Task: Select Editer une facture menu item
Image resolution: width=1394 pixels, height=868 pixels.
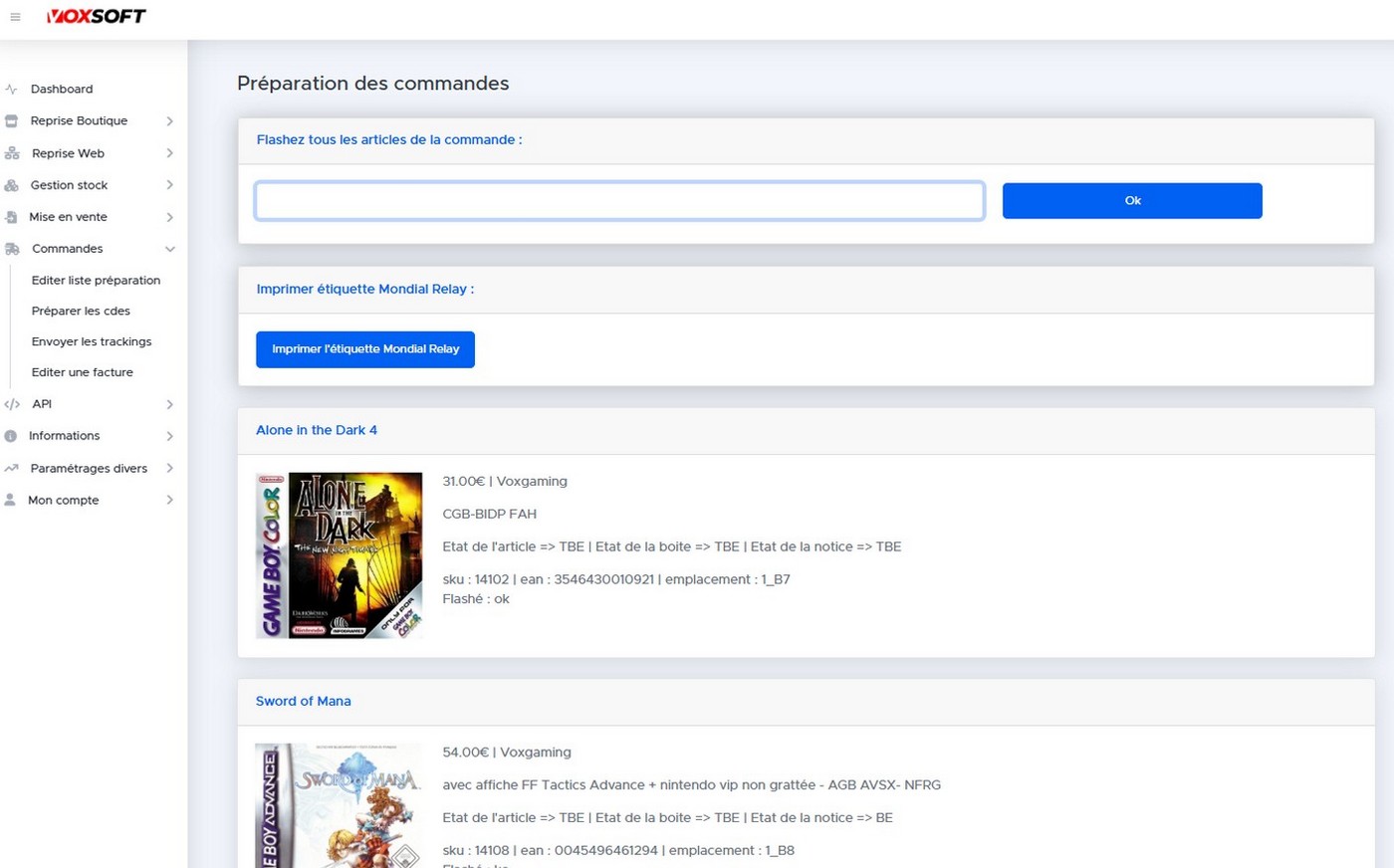Action: 82,372
